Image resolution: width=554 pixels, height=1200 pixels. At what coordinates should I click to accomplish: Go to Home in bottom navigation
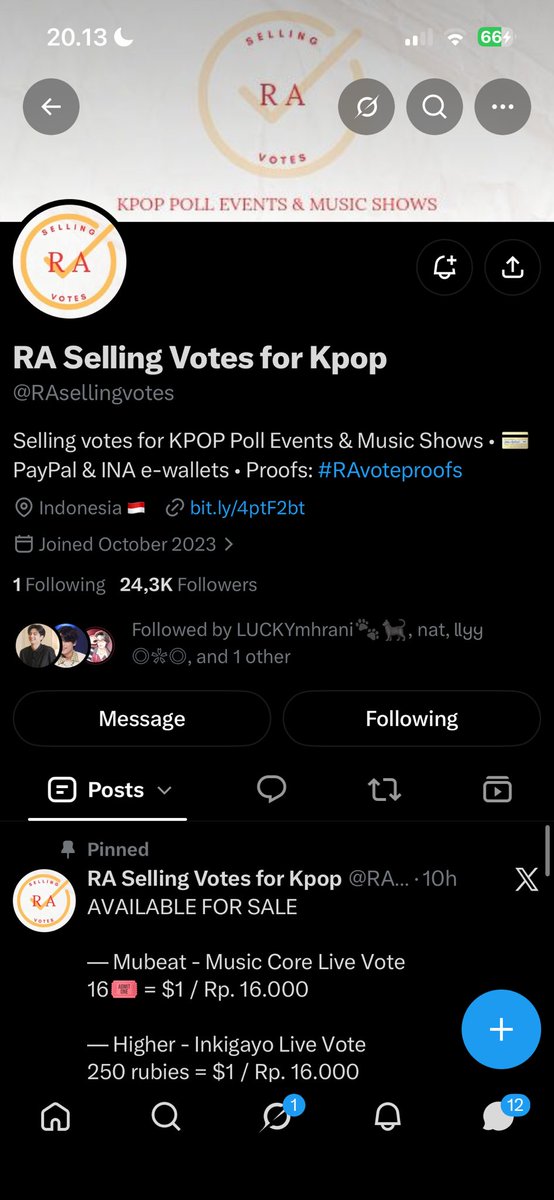point(55,1116)
